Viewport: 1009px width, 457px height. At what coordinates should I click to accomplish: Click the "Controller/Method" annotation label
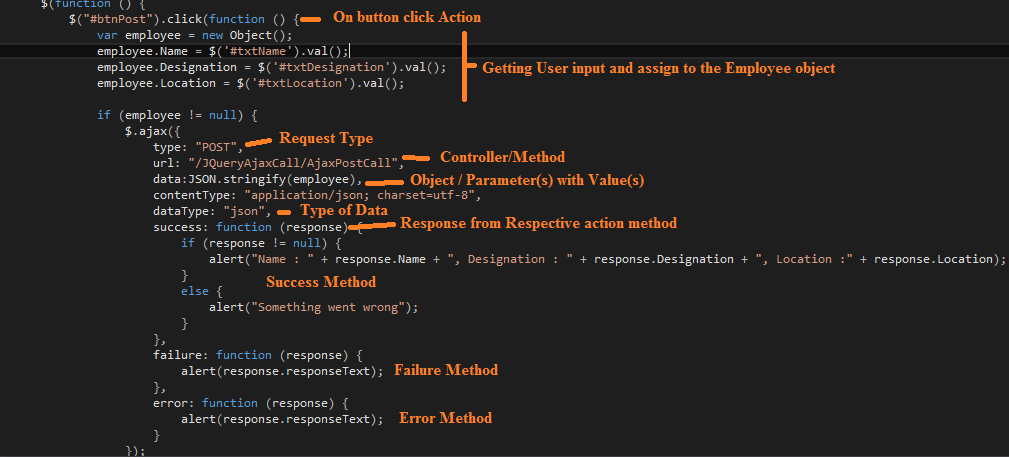click(502, 157)
